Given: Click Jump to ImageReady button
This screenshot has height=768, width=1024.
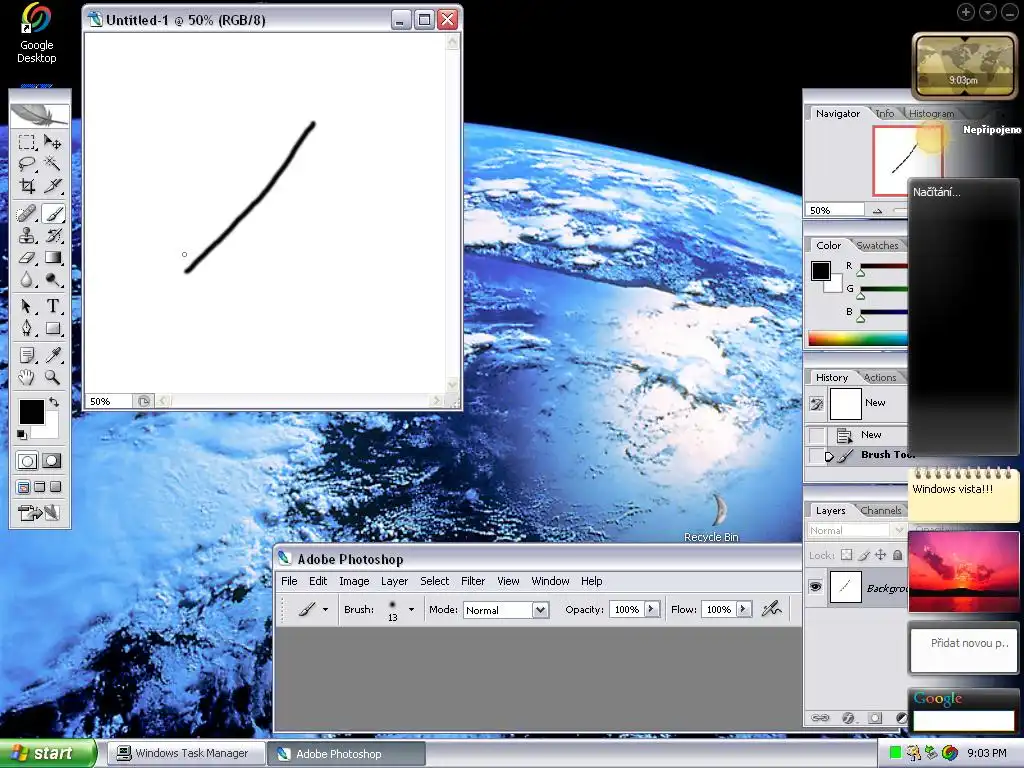Looking at the screenshot, I should coord(39,513).
